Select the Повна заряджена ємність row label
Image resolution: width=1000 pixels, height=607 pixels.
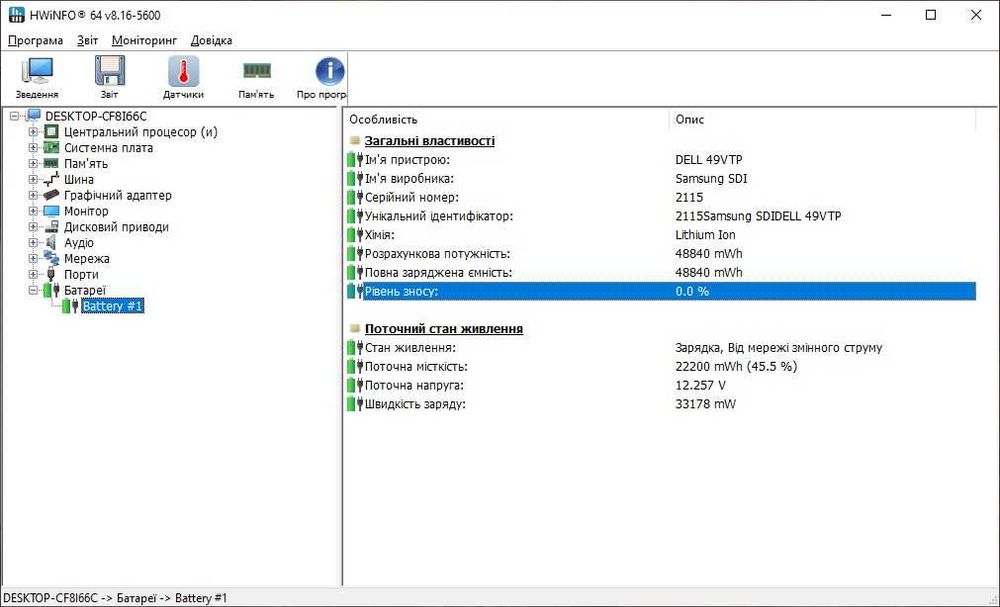[x=438, y=273]
